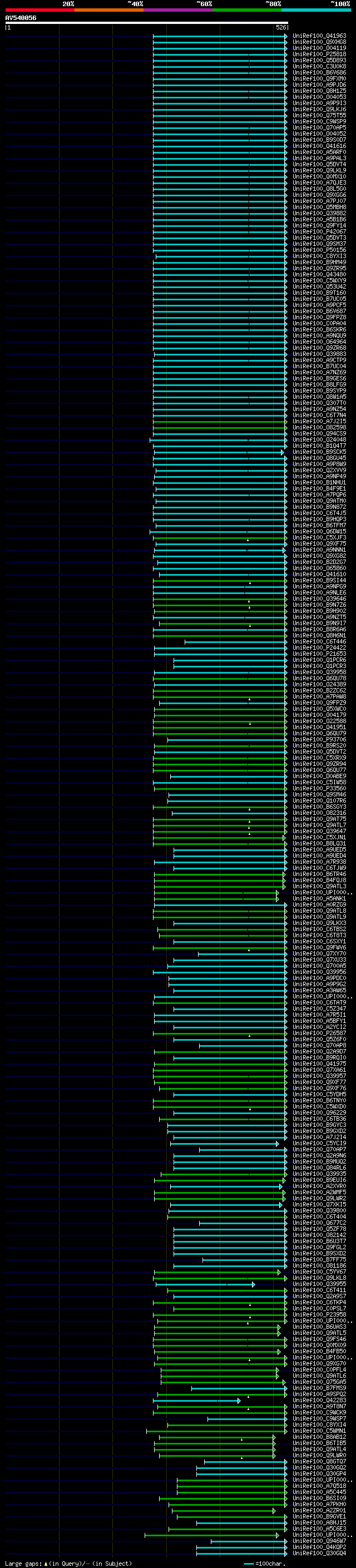This screenshot has width=356, height=1568.
Task: Select the UniRef100_Q41616 label
Action: coord(319,146)
